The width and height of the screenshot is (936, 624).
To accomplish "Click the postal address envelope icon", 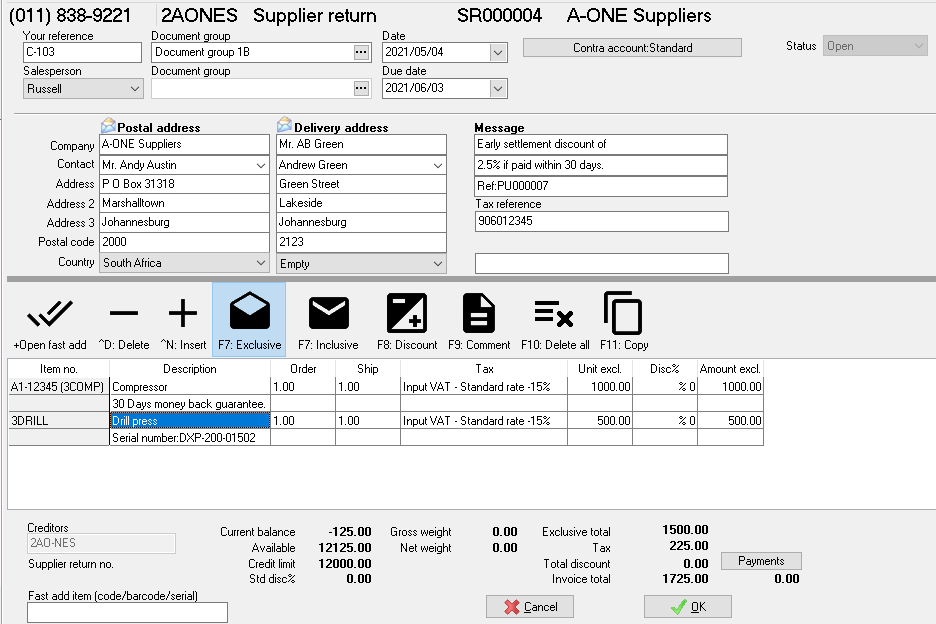I will point(109,126).
